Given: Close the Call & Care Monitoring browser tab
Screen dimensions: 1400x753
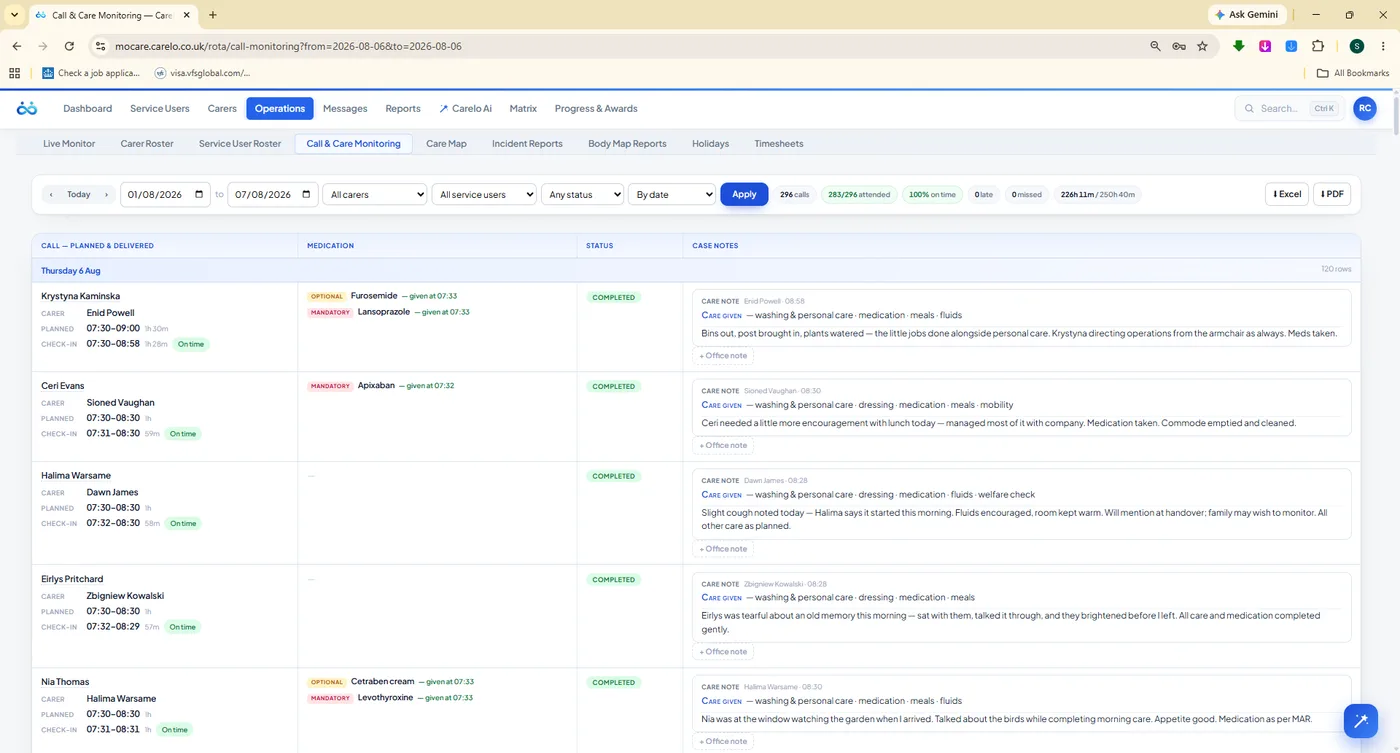Looking at the screenshot, I should coord(188,15).
